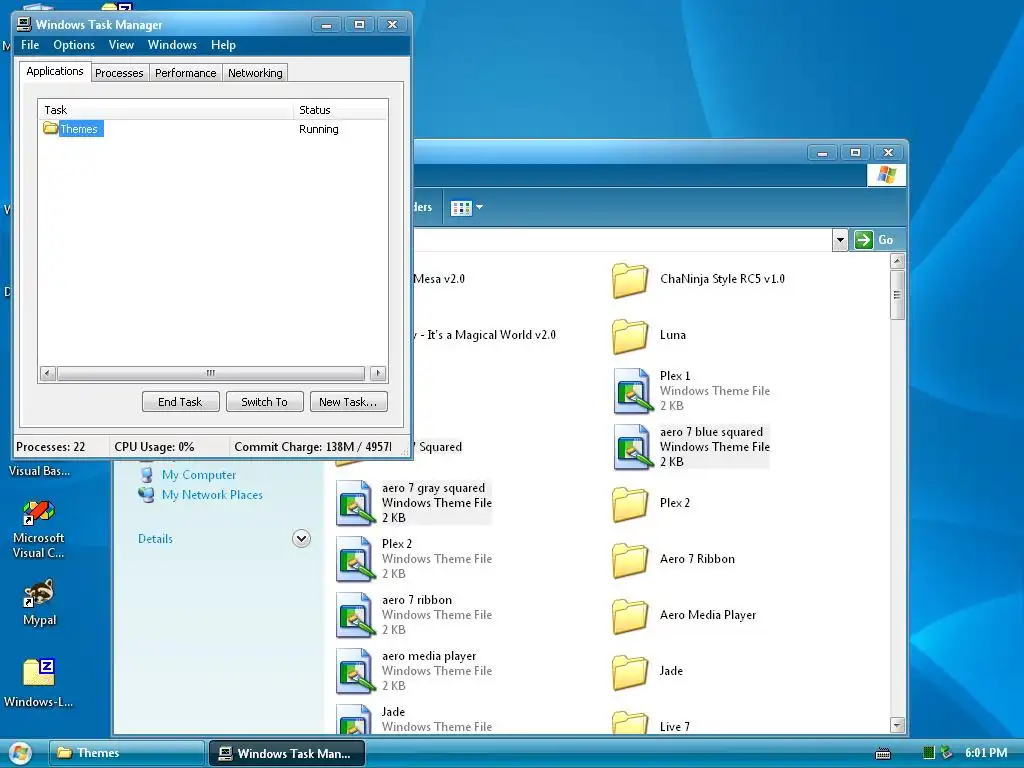Click the 6:01 PM clock in tray
The height and width of the screenshot is (768, 1024).
click(986, 753)
